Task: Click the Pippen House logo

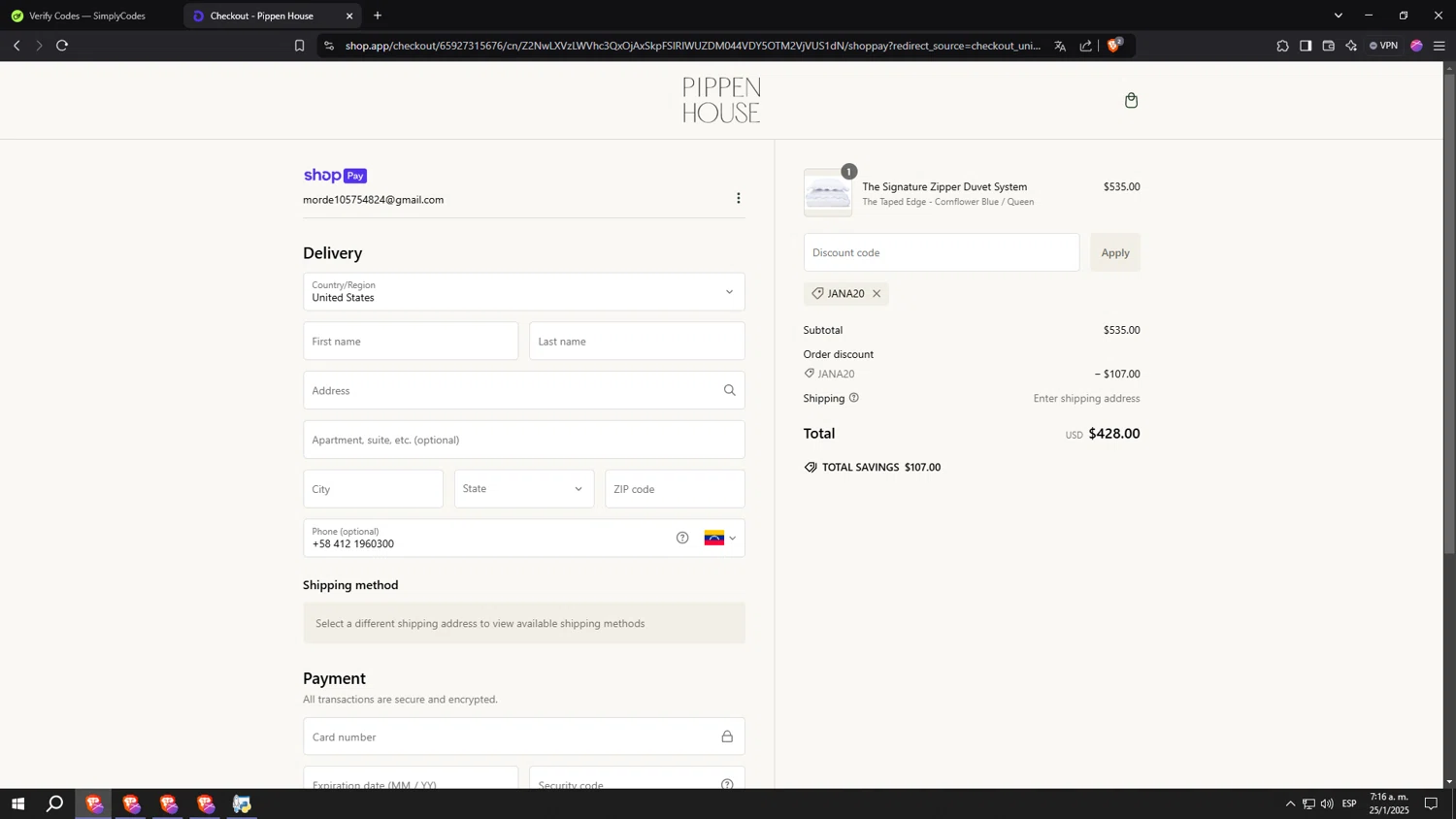Action: [721, 100]
